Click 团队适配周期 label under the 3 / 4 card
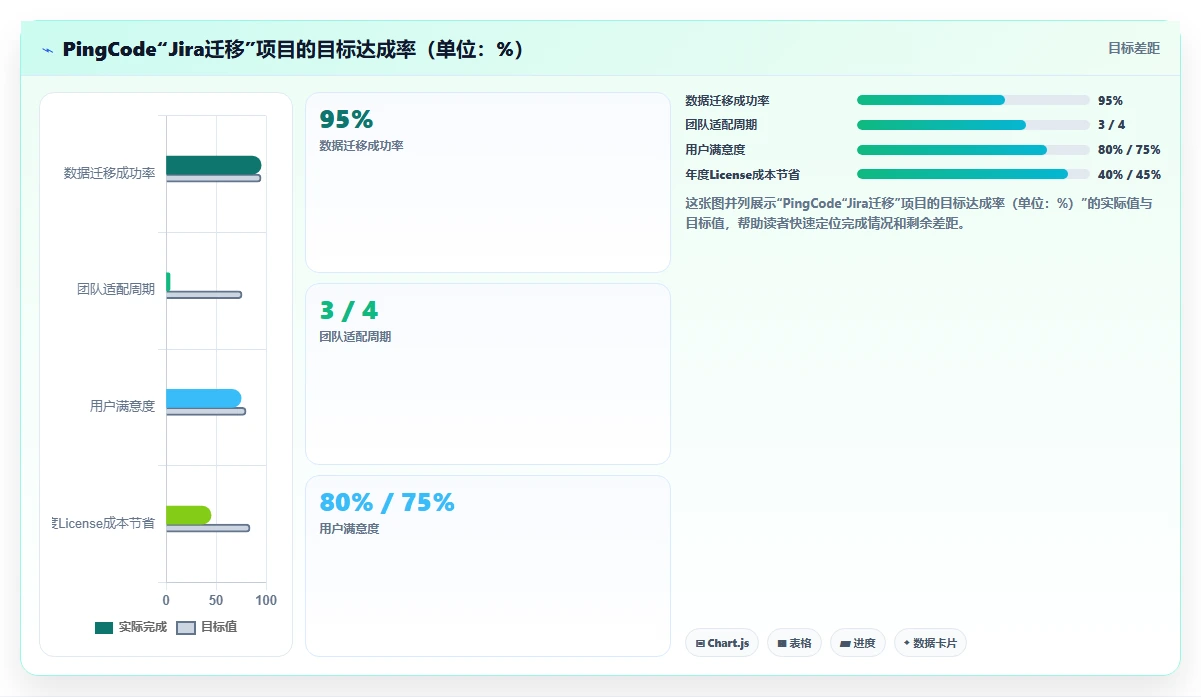This screenshot has height=697, width=1201. pyautogui.click(x=355, y=337)
